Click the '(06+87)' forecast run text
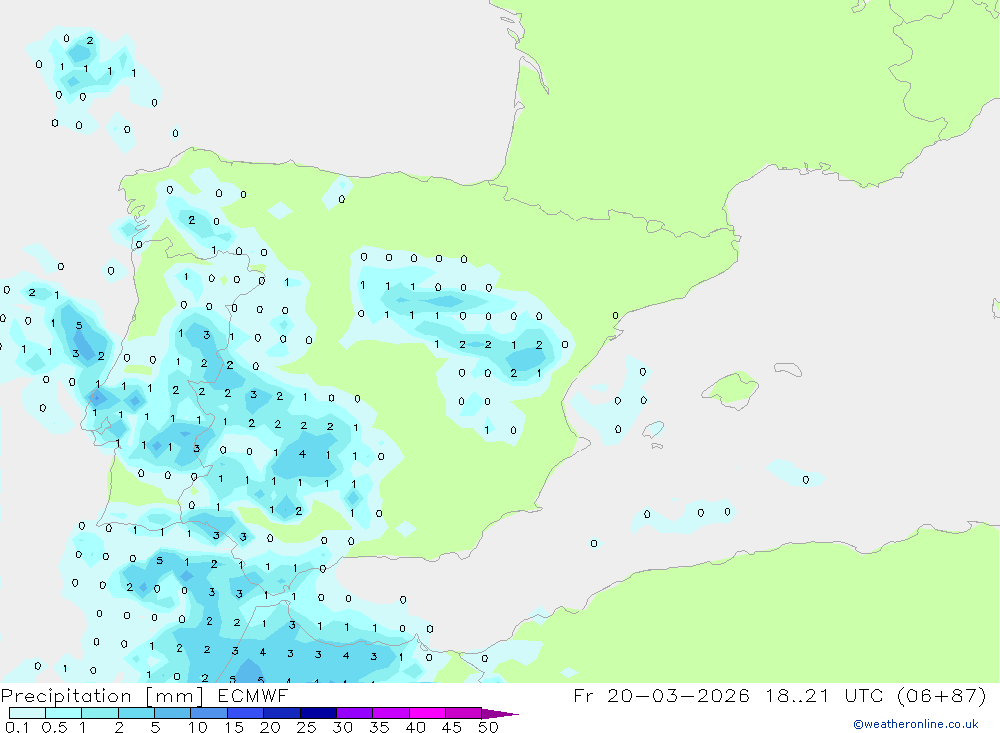Viewport: 1000px width, 733px height. coord(941,695)
